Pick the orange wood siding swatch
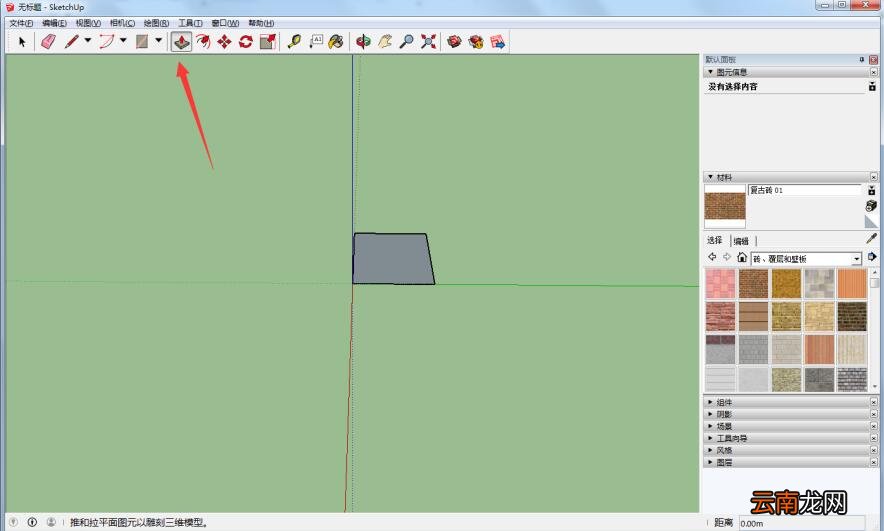Screen dimensions: 884x531 coord(852,284)
